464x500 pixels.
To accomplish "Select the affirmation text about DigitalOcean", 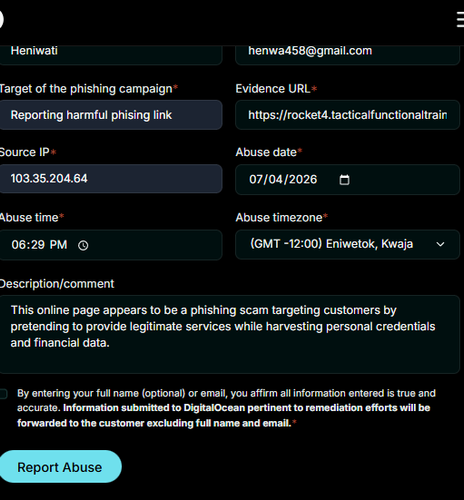I will click(226, 408).
